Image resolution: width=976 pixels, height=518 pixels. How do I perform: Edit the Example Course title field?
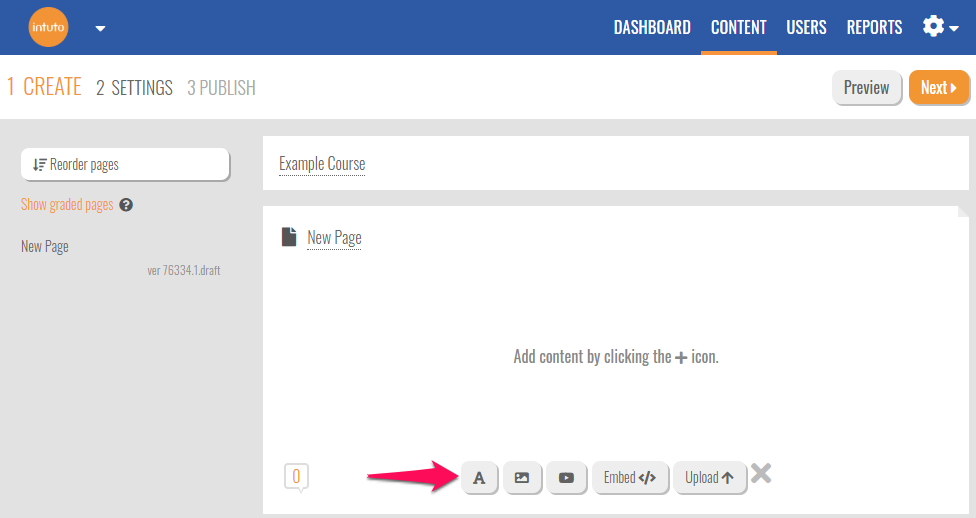(322, 164)
